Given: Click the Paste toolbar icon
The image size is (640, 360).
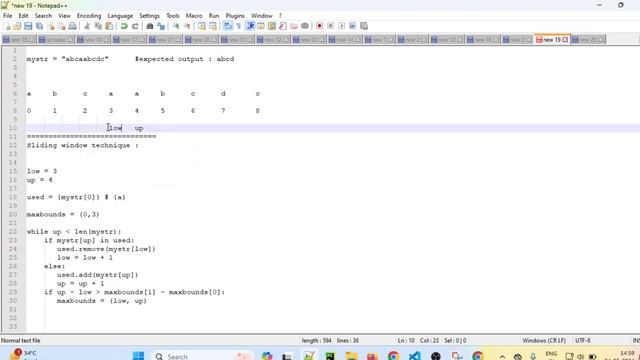Looking at the screenshot, I should (x=109, y=26).
